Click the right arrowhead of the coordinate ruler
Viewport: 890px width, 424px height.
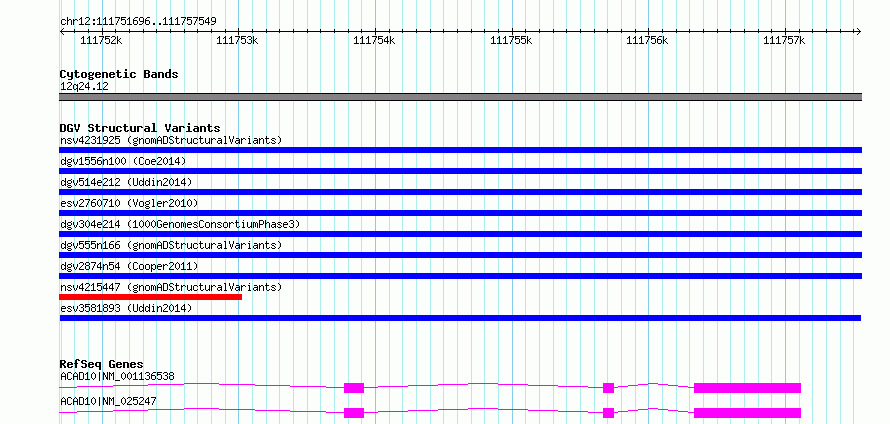(x=858, y=32)
